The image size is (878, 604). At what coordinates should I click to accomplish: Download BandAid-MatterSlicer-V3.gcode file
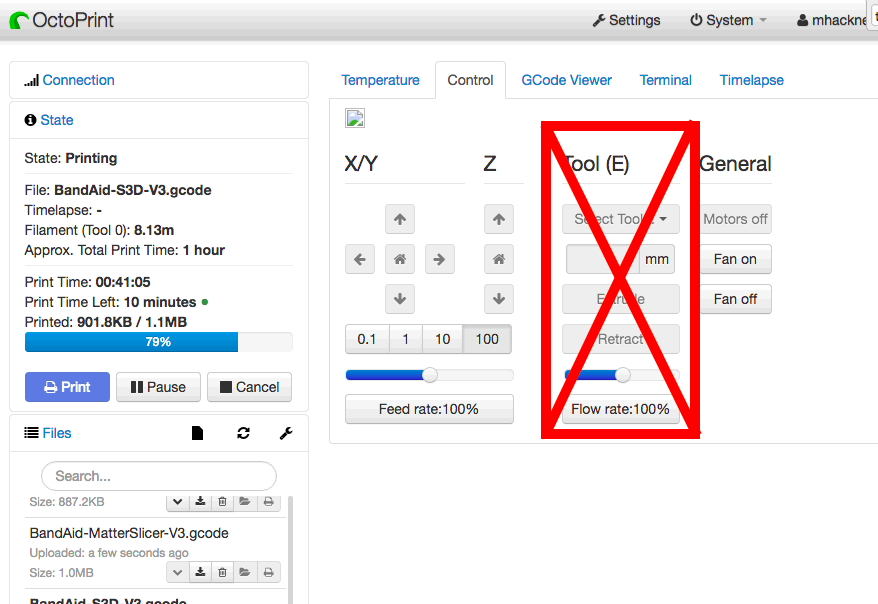200,572
